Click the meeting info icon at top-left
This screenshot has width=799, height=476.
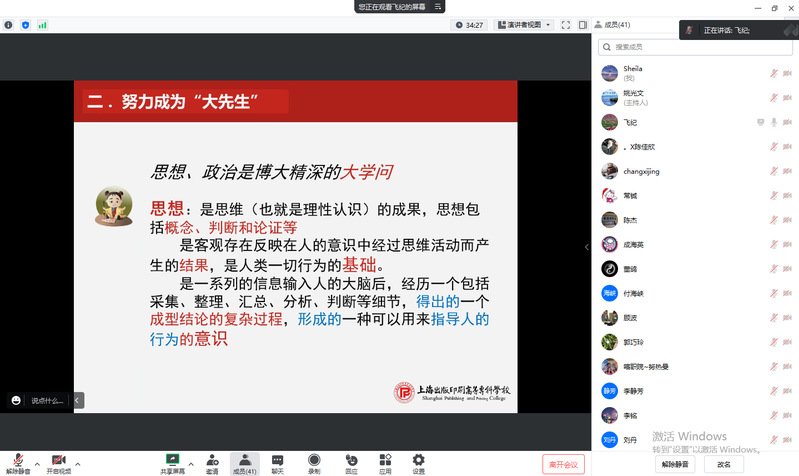9,25
